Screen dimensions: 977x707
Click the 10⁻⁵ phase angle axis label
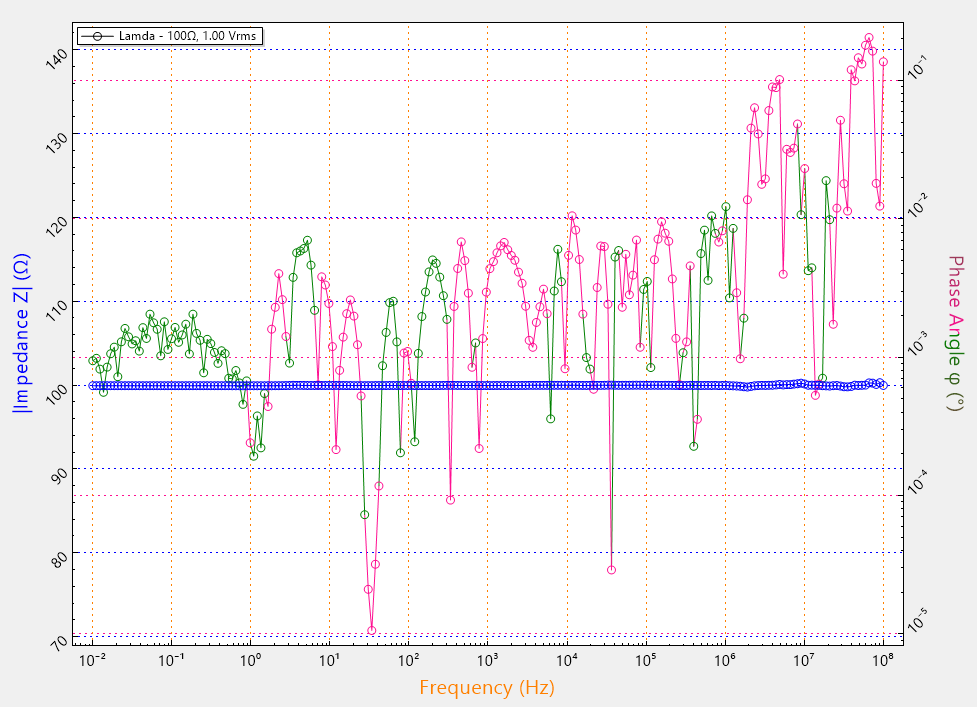[917, 620]
